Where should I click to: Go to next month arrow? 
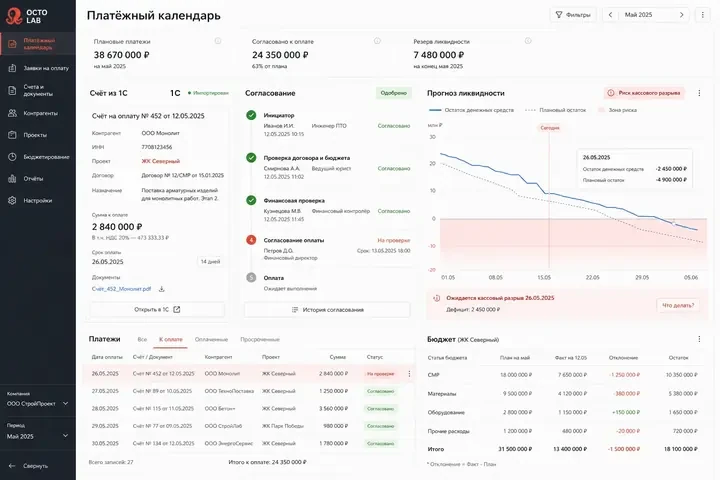681,15
